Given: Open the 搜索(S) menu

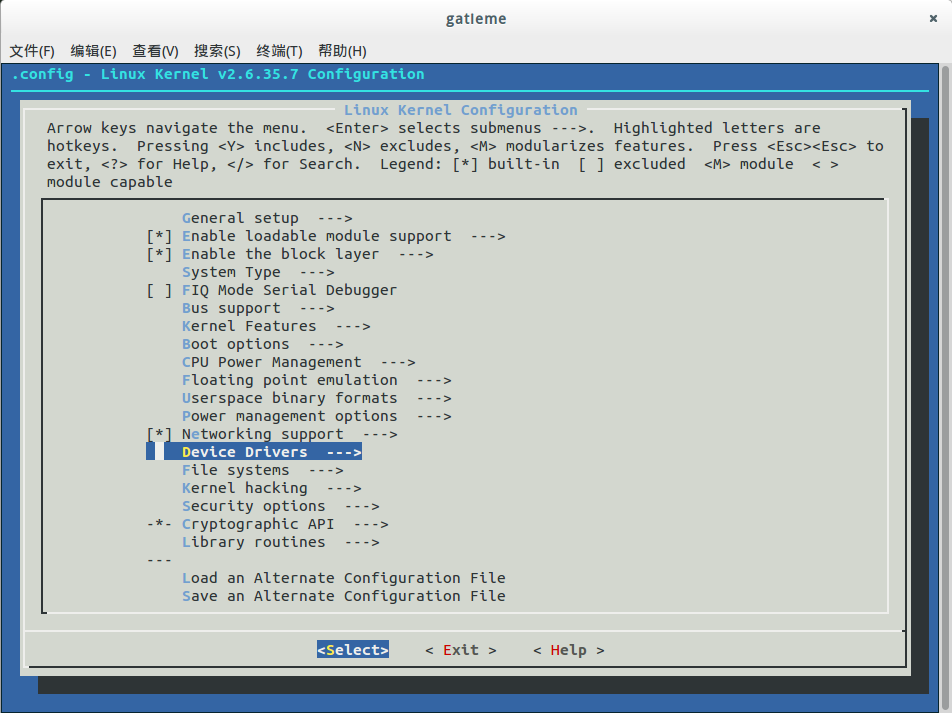Looking at the screenshot, I should [x=217, y=51].
